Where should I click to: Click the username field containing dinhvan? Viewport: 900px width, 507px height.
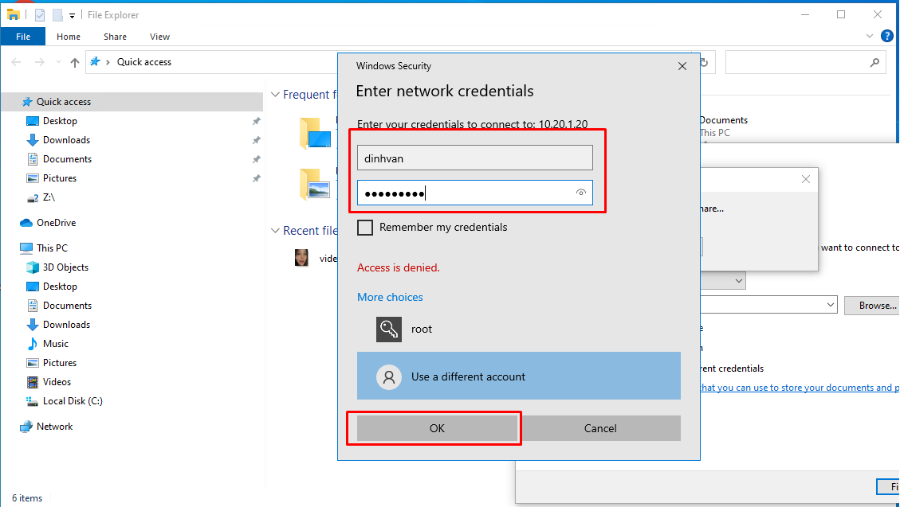(475, 158)
